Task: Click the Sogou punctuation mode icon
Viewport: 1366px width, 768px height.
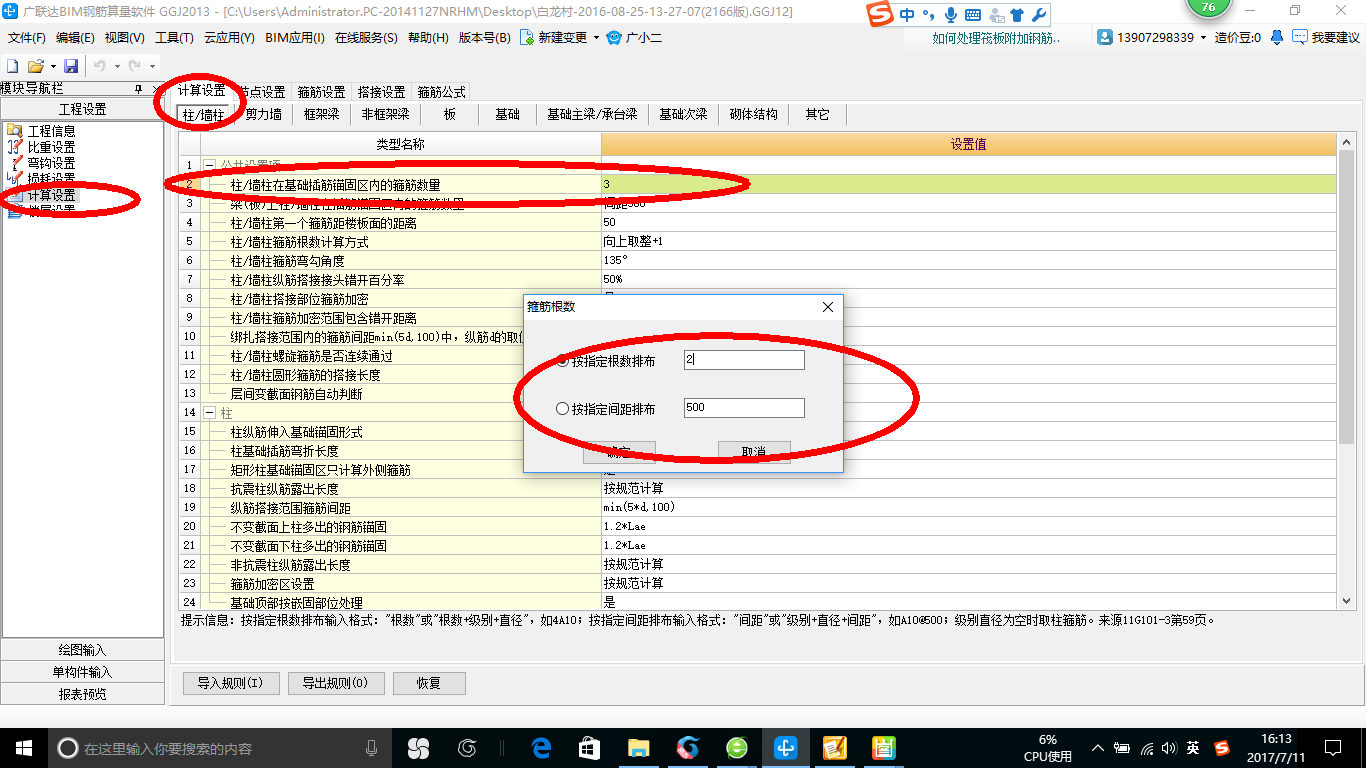Action: [928, 15]
